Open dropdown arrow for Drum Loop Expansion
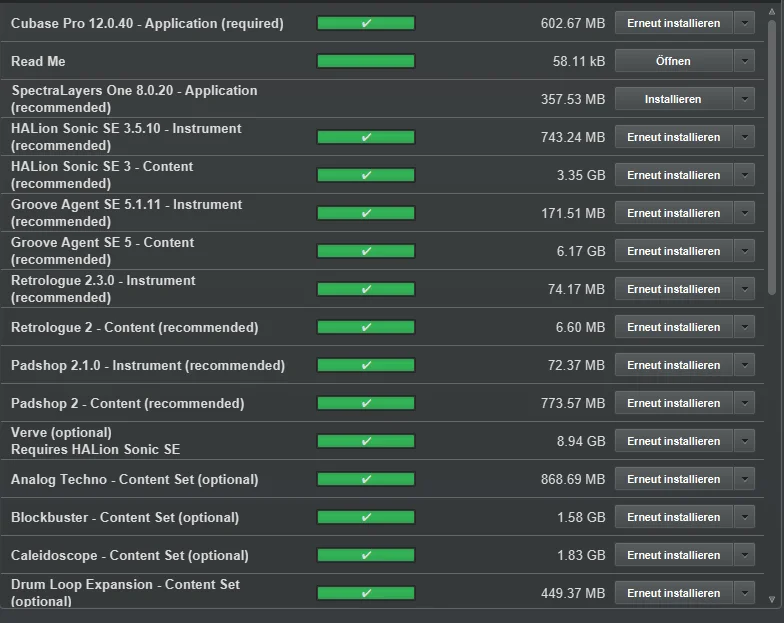Viewport: 784px width, 623px height. [744, 593]
